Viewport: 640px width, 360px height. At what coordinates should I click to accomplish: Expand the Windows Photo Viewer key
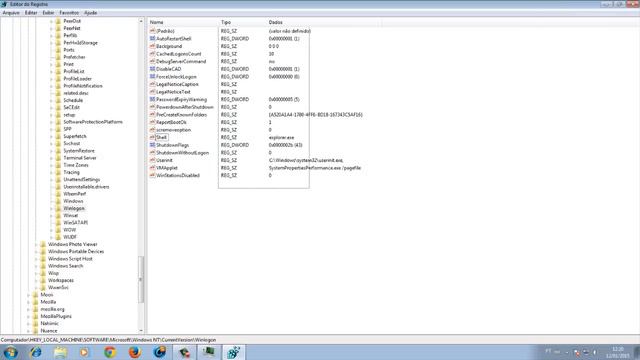[x=36, y=244]
